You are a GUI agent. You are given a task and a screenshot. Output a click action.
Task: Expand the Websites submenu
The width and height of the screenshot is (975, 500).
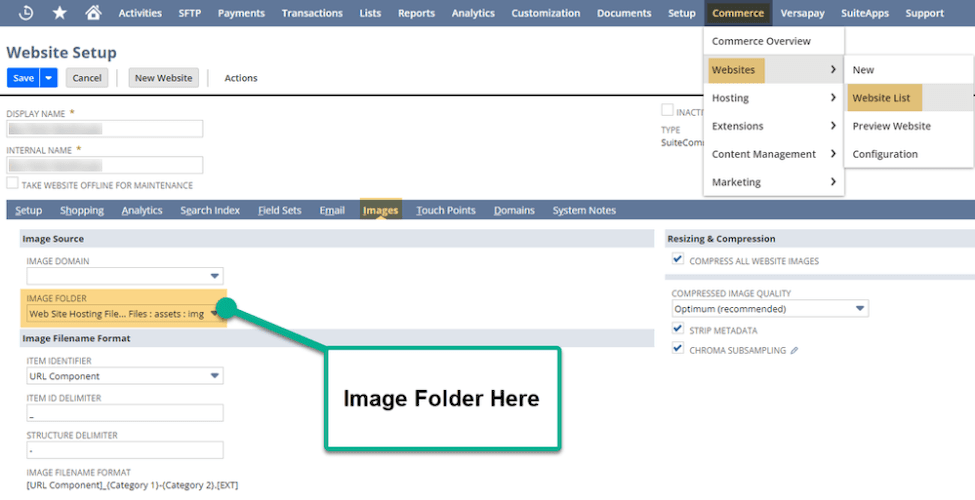point(774,70)
